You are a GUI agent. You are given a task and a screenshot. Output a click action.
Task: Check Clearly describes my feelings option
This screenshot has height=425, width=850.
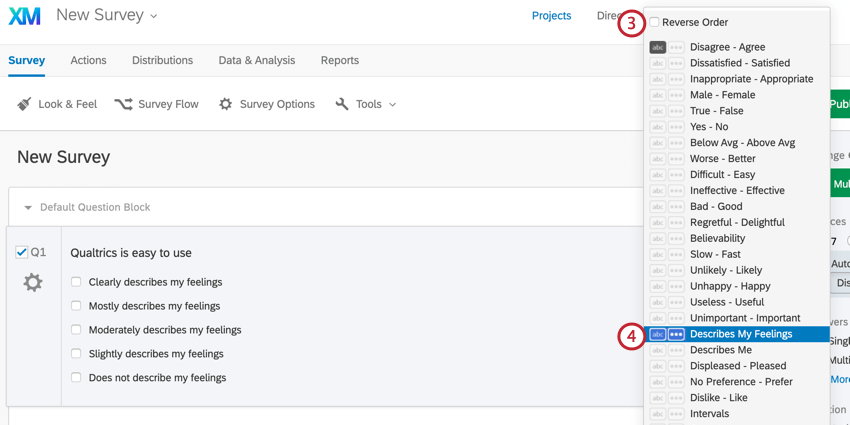[76, 282]
